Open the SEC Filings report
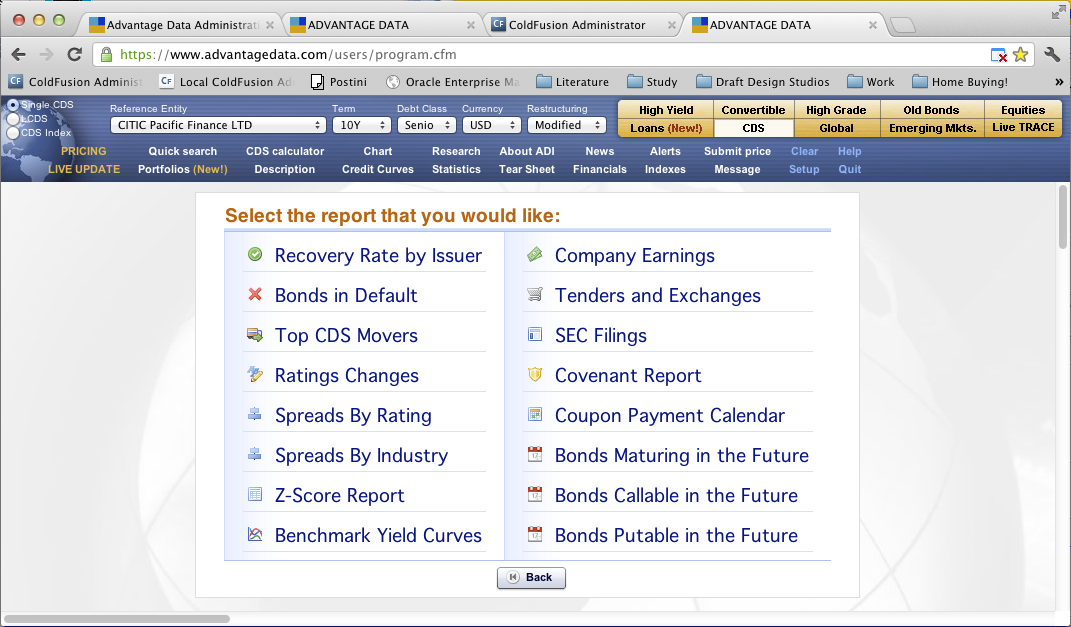The image size is (1071, 627). coord(601,335)
